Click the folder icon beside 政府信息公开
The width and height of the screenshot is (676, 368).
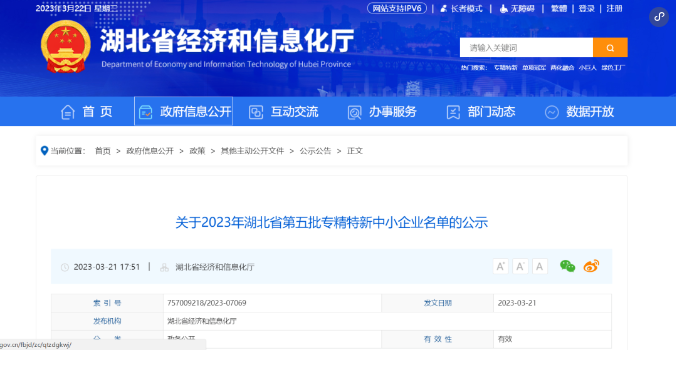[x=146, y=112]
